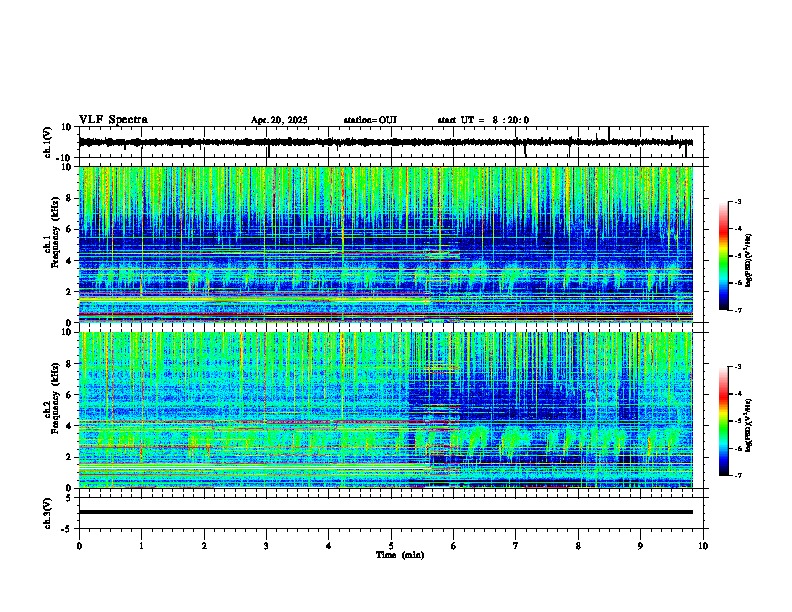The width and height of the screenshot is (792, 612).
Task: Click the "ch.3(V)" axis label
Action: click(48, 513)
